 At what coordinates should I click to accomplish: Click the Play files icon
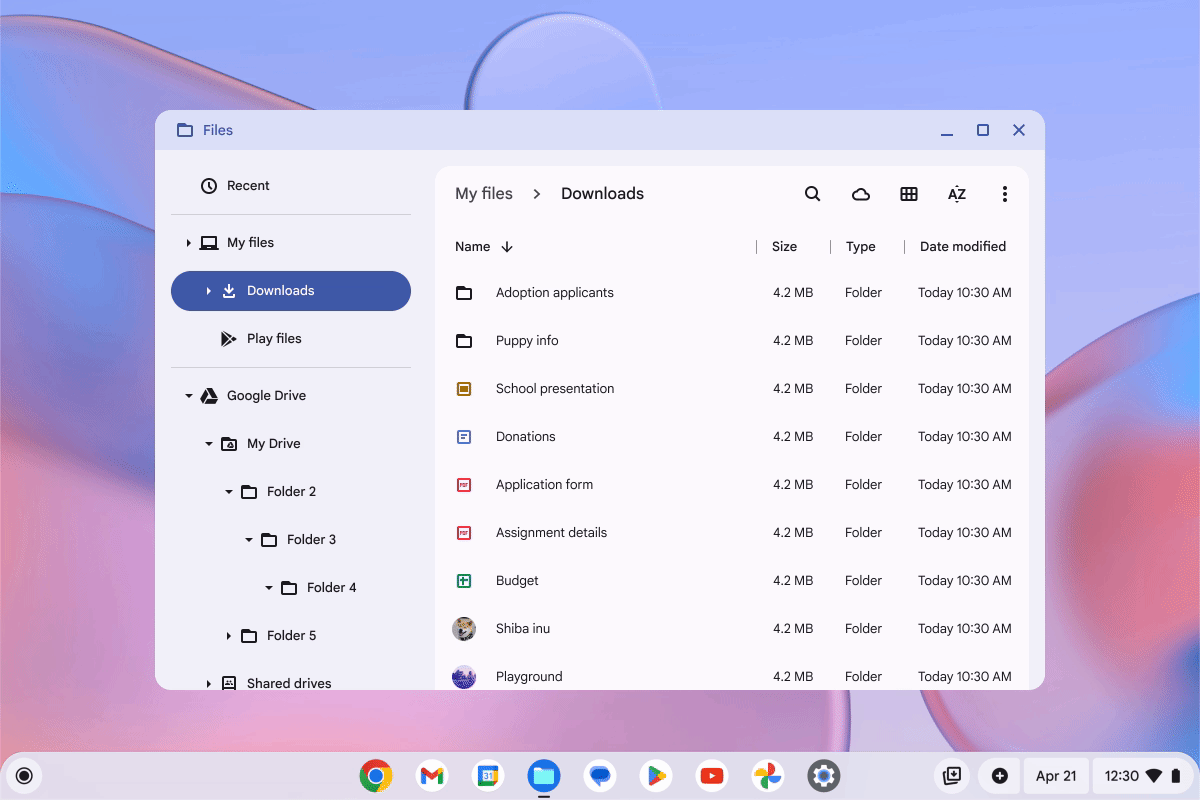[x=229, y=339]
